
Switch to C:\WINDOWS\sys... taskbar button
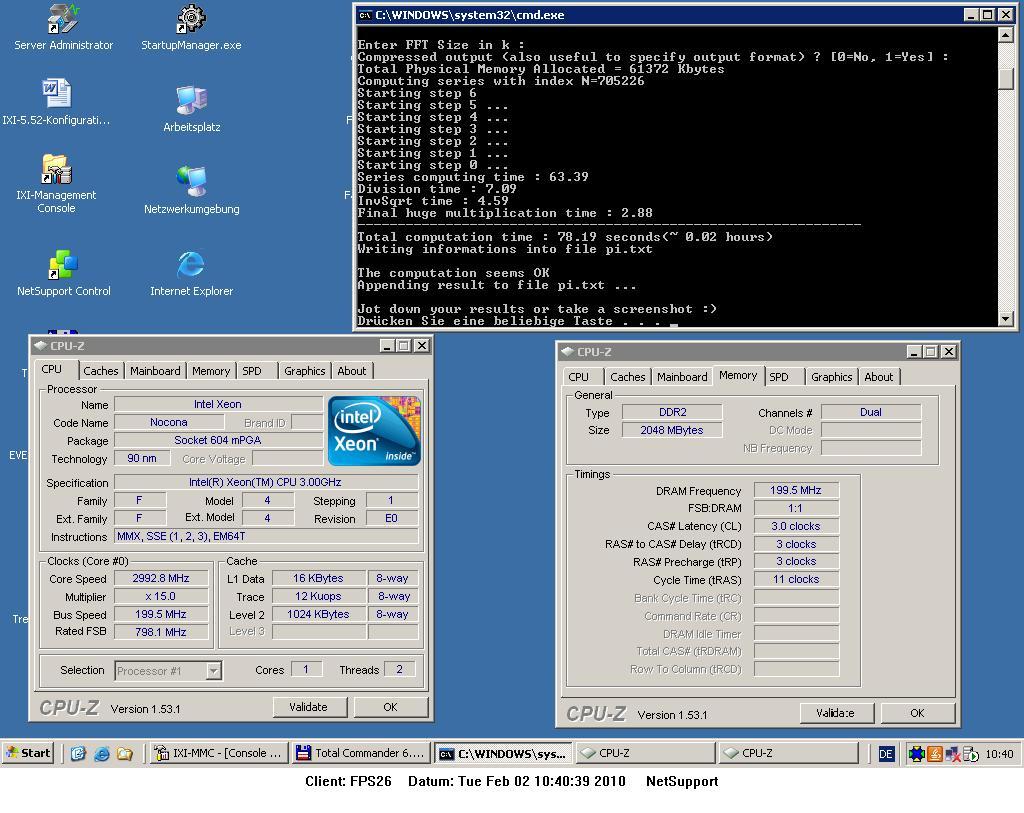pos(503,753)
